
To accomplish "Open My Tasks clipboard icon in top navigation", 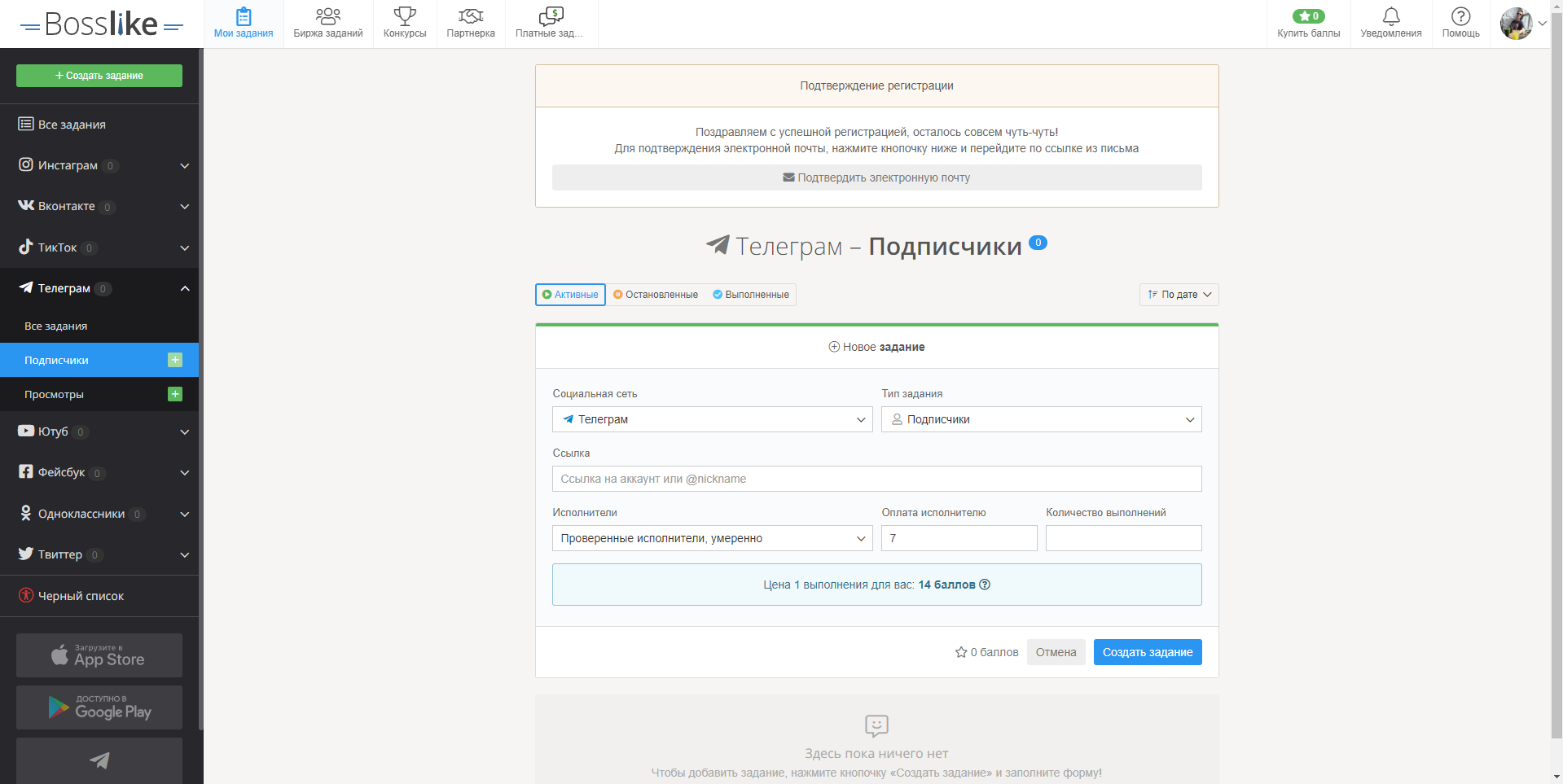I will pyautogui.click(x=244, y=16).
